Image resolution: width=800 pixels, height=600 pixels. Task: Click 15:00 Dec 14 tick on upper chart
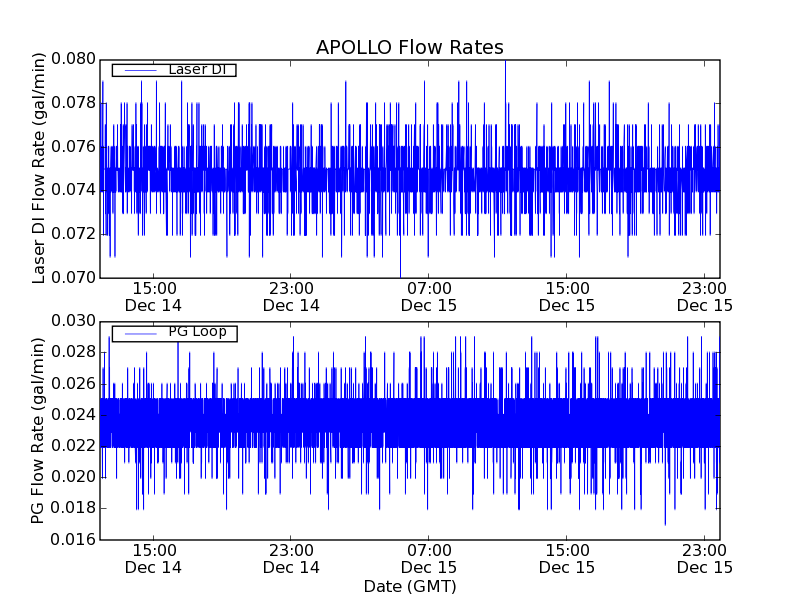(x=153, y=296)
